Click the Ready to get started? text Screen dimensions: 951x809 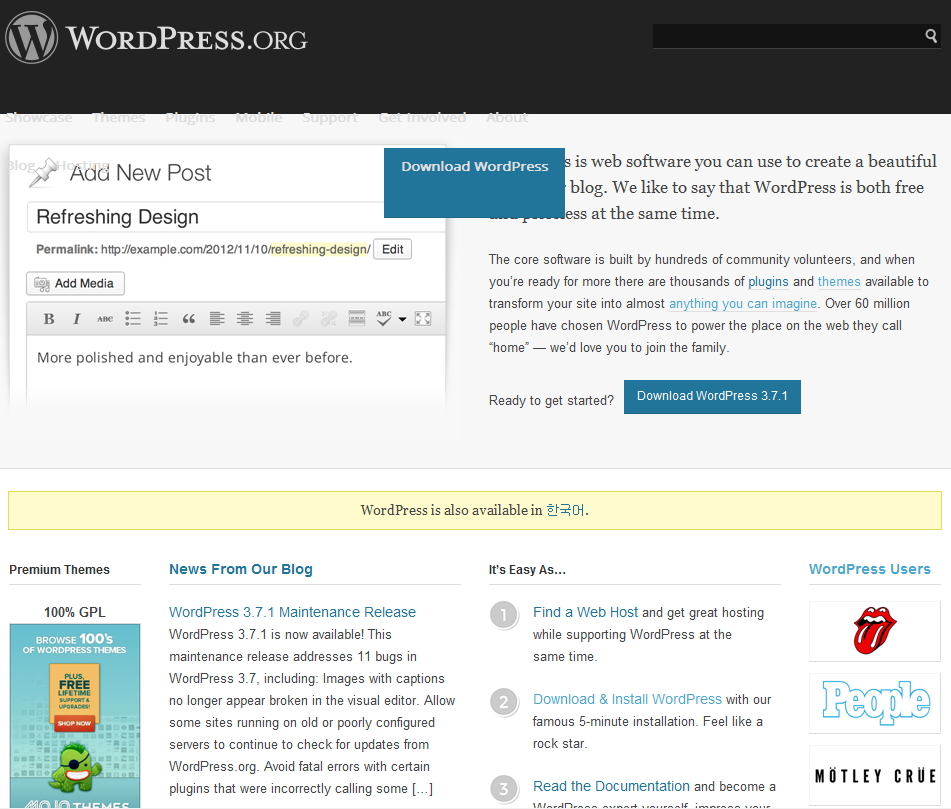coord(551,400)
